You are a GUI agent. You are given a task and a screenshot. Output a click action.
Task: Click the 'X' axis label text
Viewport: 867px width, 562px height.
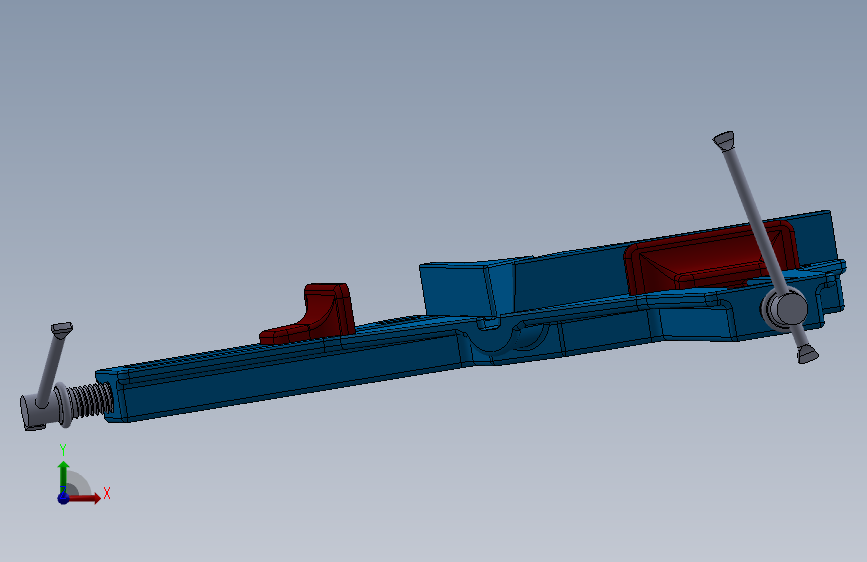pyautogui.click(x=107, y=493)
